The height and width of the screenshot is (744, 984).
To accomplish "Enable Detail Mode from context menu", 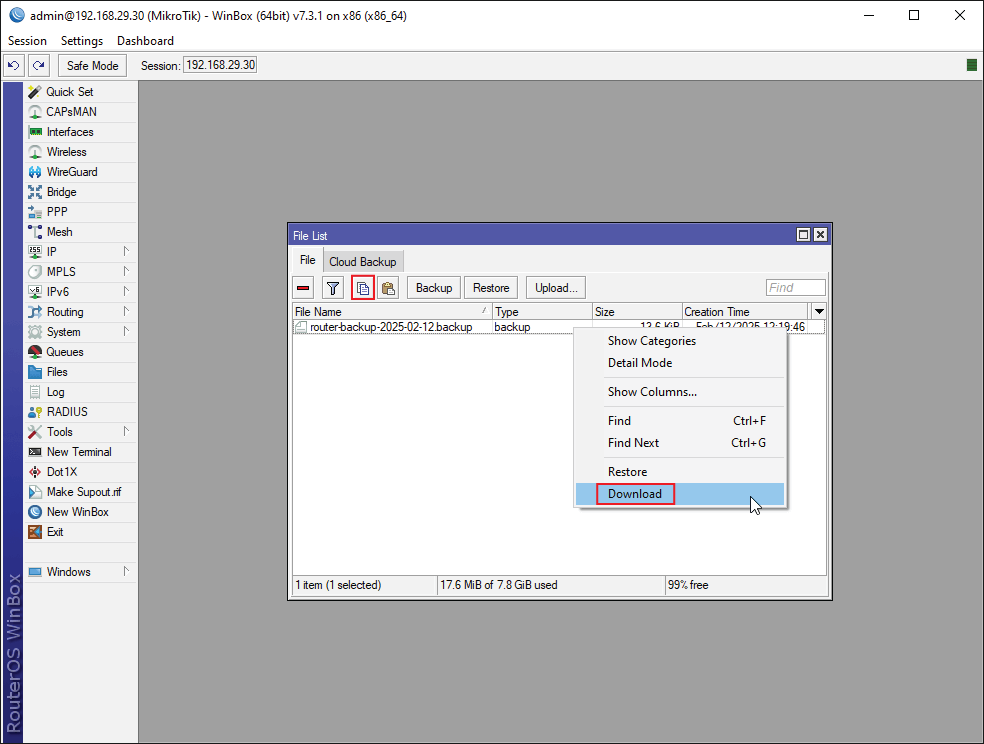I will pyautogui.click(x=639, y=362).
